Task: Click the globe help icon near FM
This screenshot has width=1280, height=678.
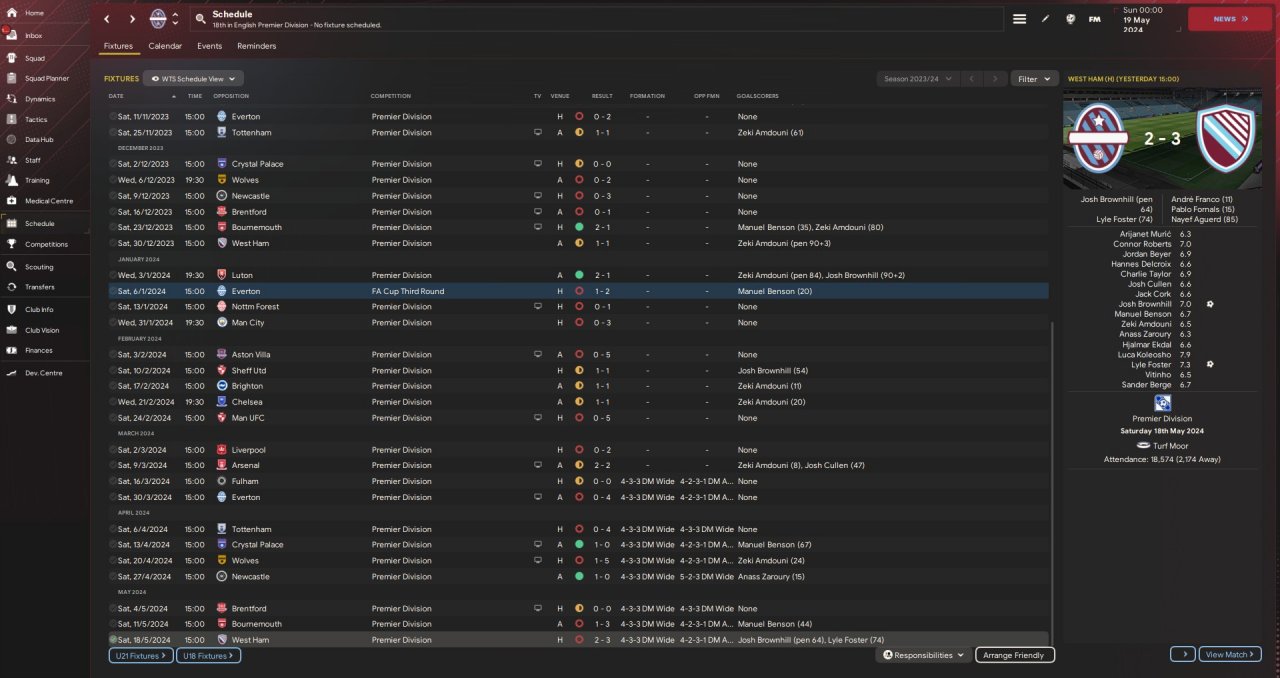Action: pos(1071,19)
